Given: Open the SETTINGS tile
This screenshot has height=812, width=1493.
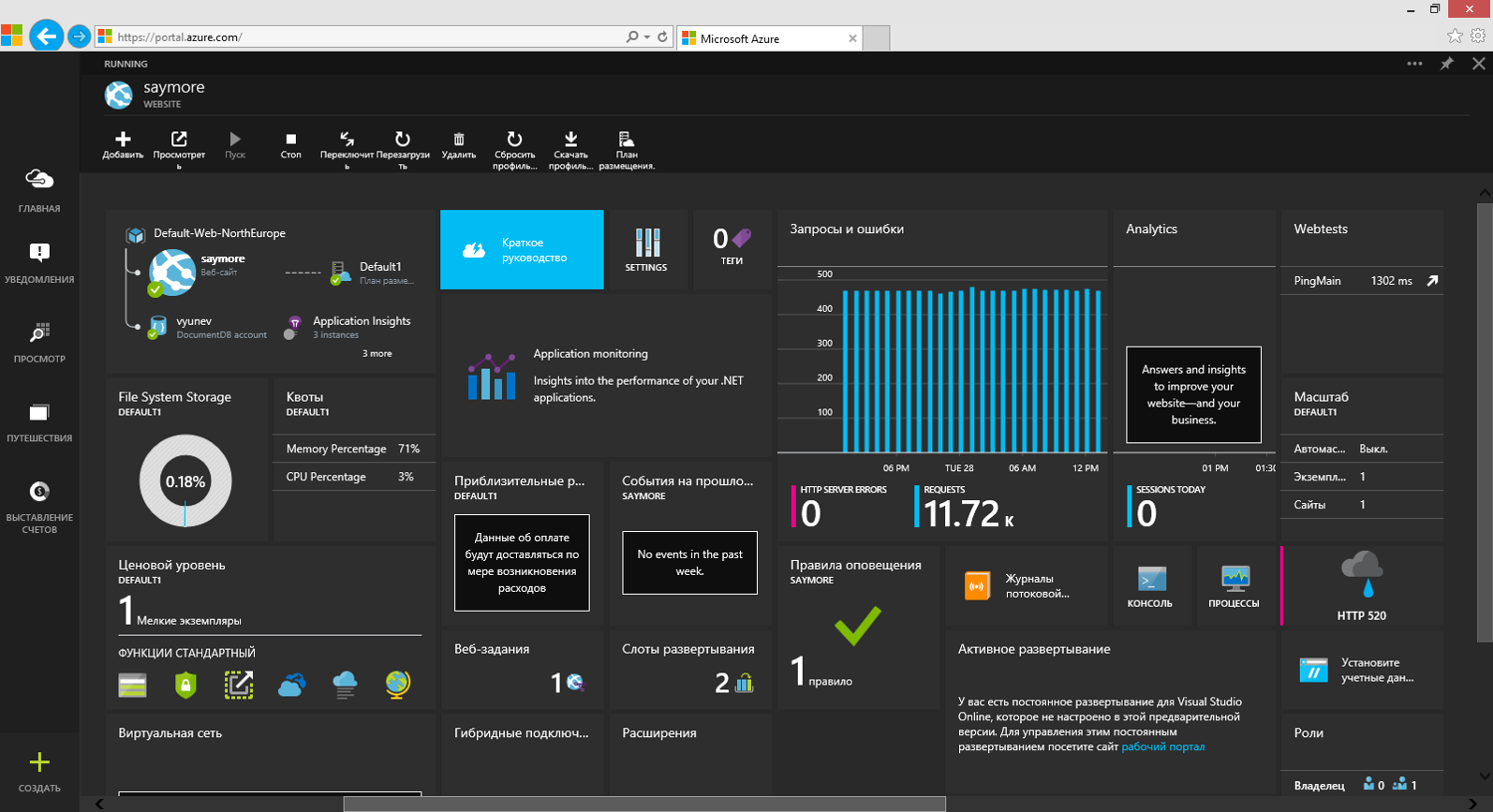Looking at the screenshot, I should pos(646,249).
